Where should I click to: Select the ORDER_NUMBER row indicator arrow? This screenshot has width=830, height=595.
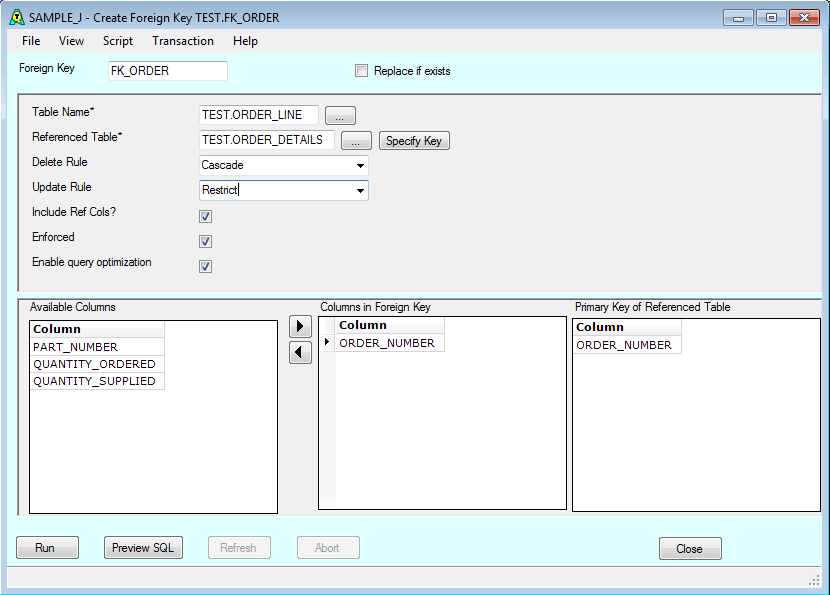tap(327, 342)
